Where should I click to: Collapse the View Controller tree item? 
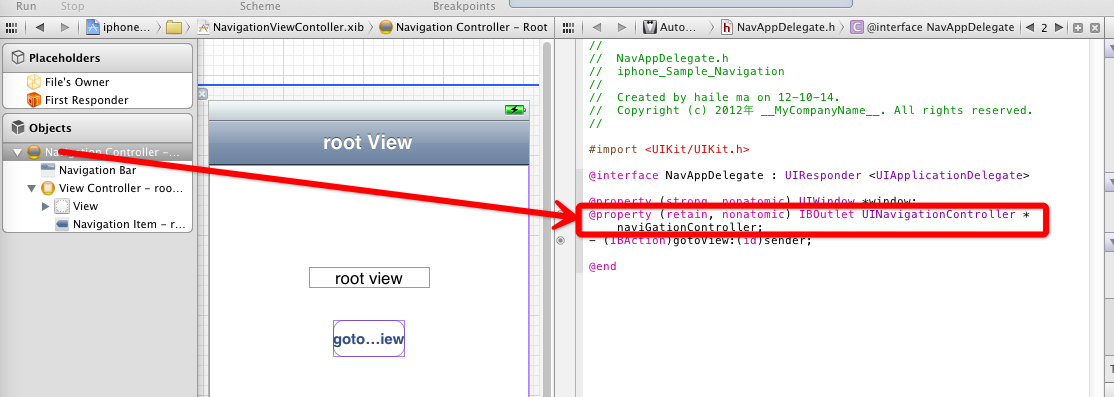(31, 188)
